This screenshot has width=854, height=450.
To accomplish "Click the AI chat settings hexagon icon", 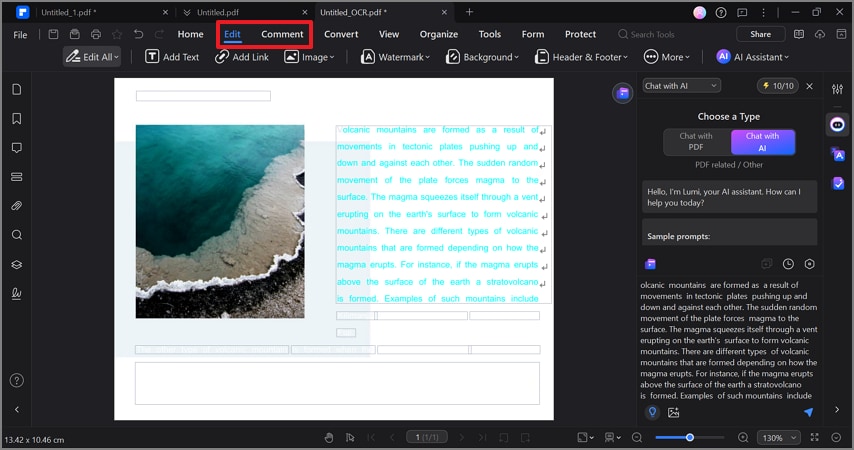I will [x=810, y=264].
